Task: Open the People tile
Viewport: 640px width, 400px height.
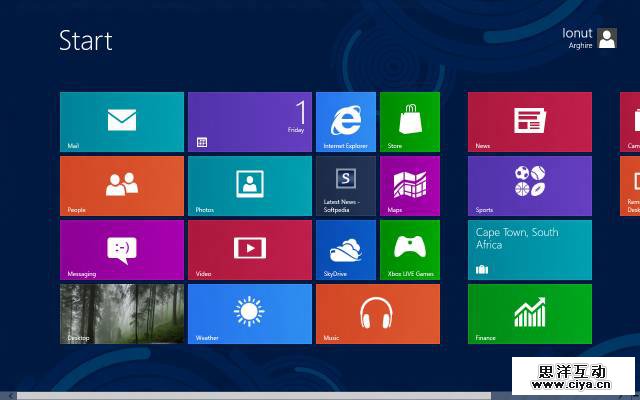Action: click(122, 186)
